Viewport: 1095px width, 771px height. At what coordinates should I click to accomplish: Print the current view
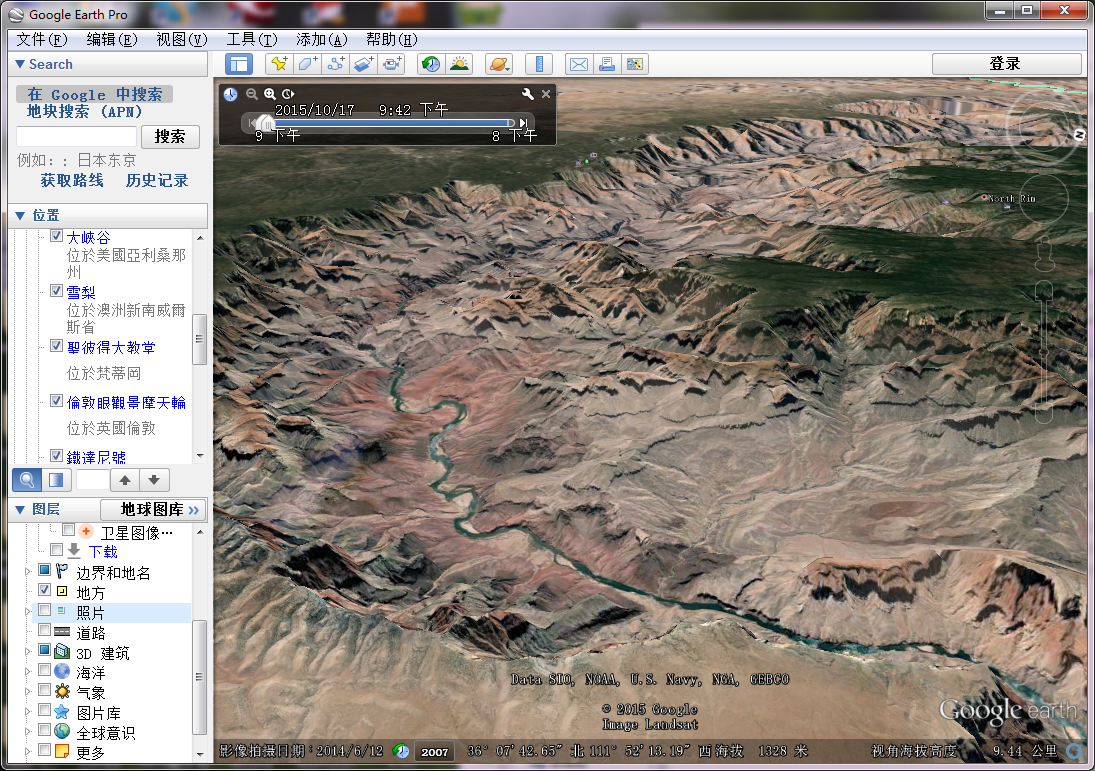click(x=607, y=64)
